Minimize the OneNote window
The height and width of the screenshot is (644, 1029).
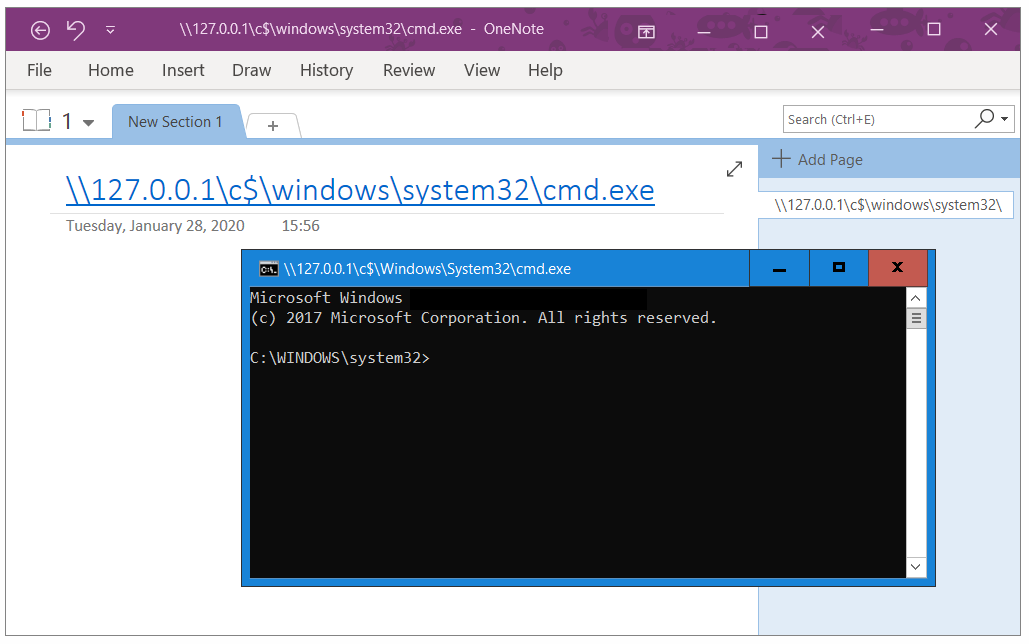tap(877, 30)
